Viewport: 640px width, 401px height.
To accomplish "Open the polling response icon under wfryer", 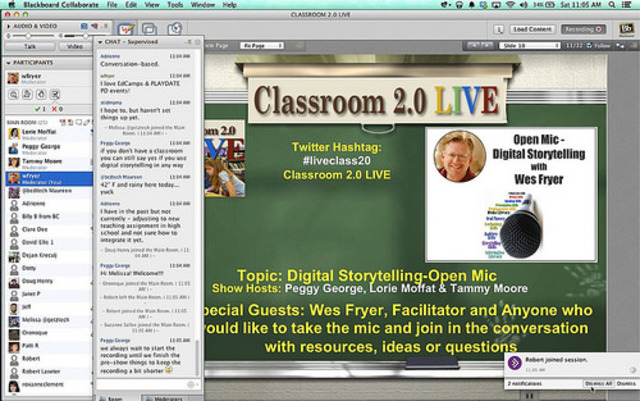I will point(55,95).
